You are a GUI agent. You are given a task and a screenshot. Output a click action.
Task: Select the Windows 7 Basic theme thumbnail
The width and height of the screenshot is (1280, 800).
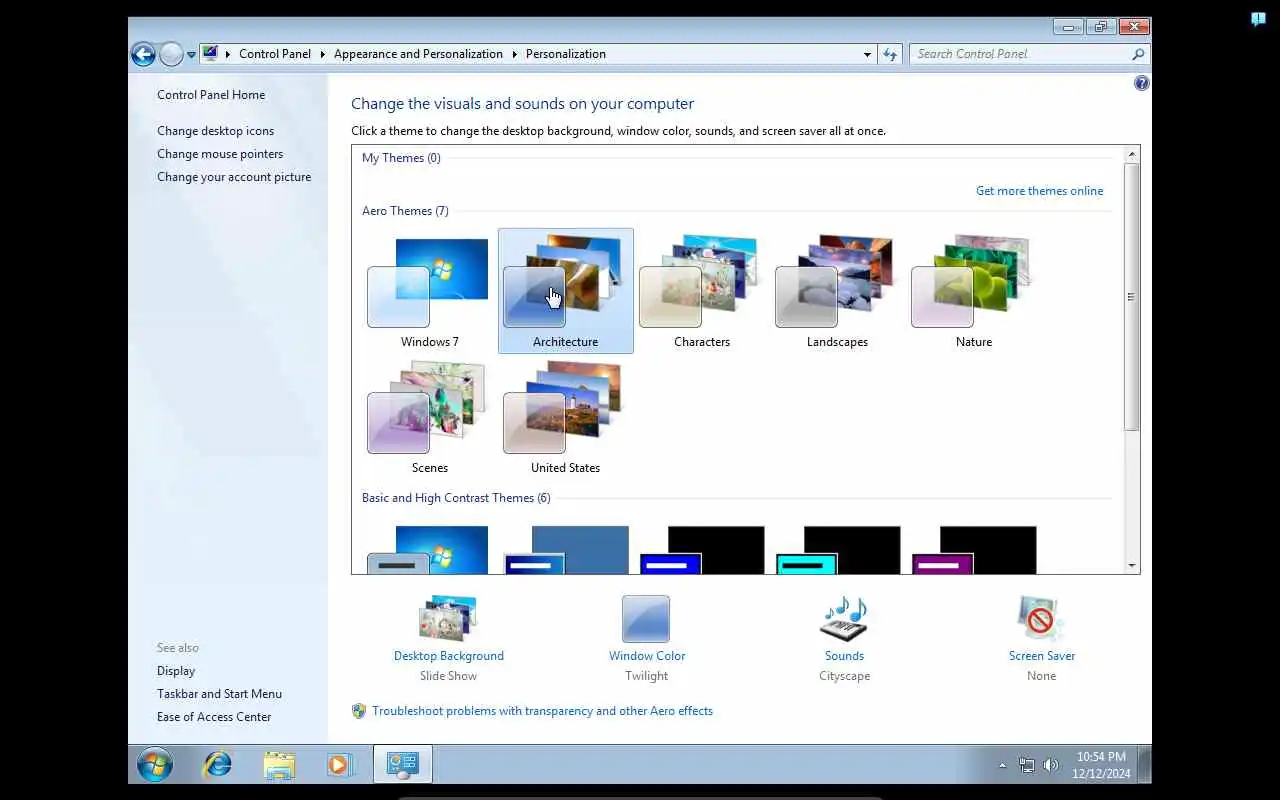(x=429, y=549)
